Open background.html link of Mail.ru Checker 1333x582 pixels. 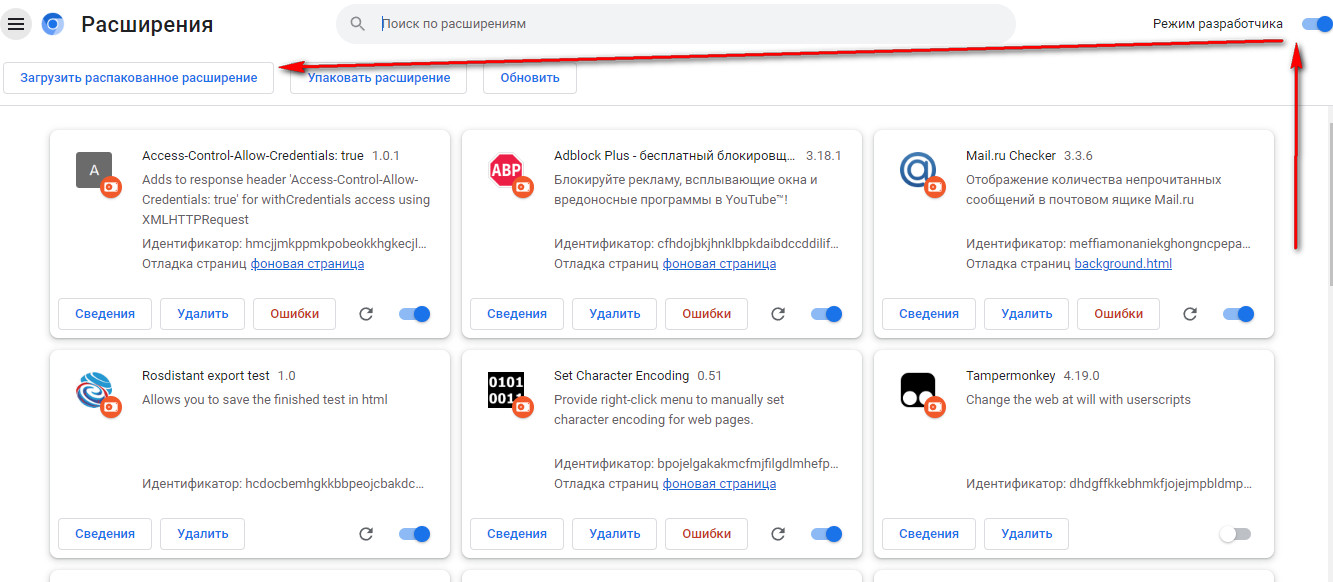[x=1123, y=264]
